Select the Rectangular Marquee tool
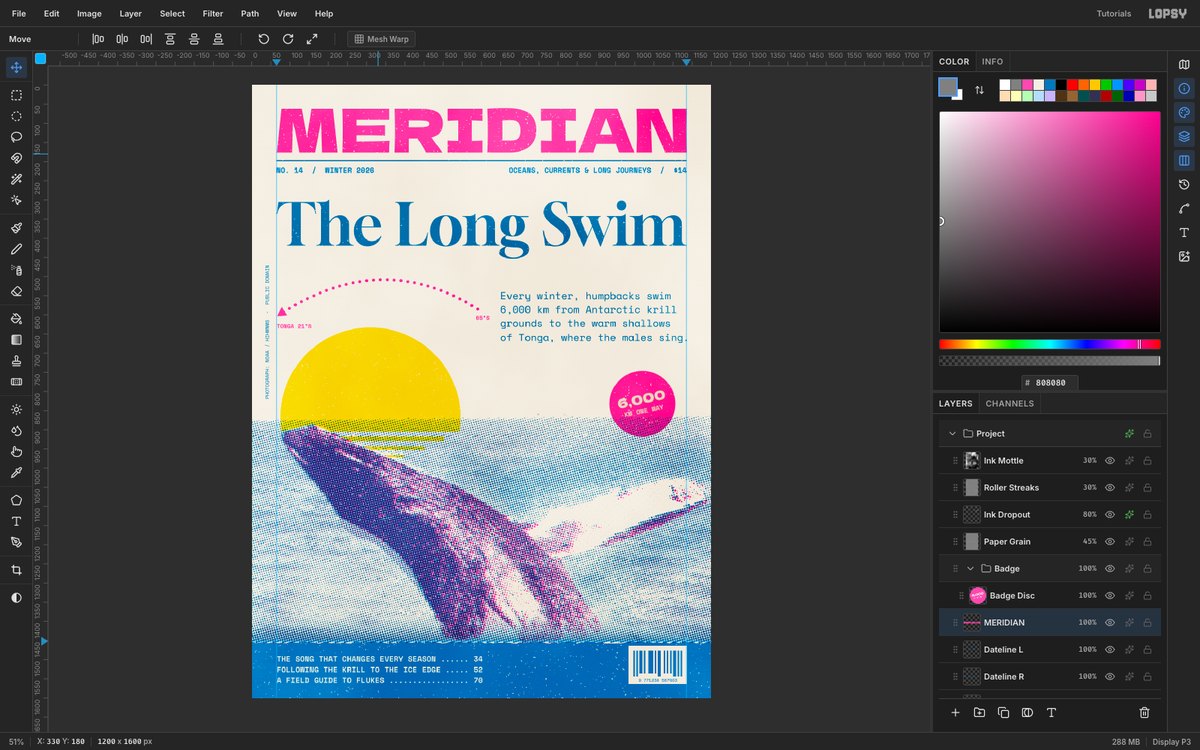Screen dimensions: 1200x750 point(16,95)
